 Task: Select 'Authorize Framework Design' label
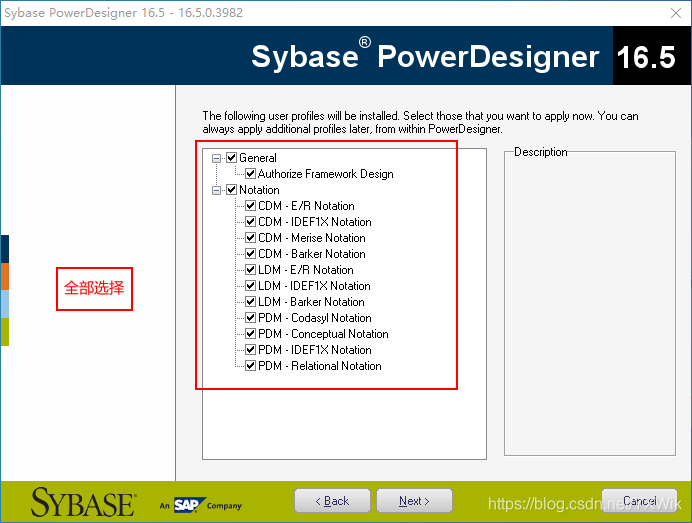click(326, 174)
